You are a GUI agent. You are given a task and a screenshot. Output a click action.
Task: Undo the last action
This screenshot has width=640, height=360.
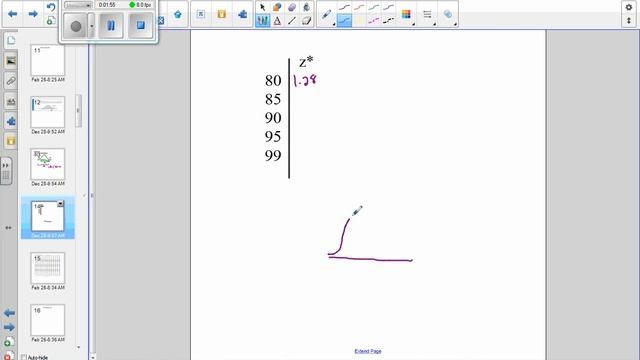51,7
